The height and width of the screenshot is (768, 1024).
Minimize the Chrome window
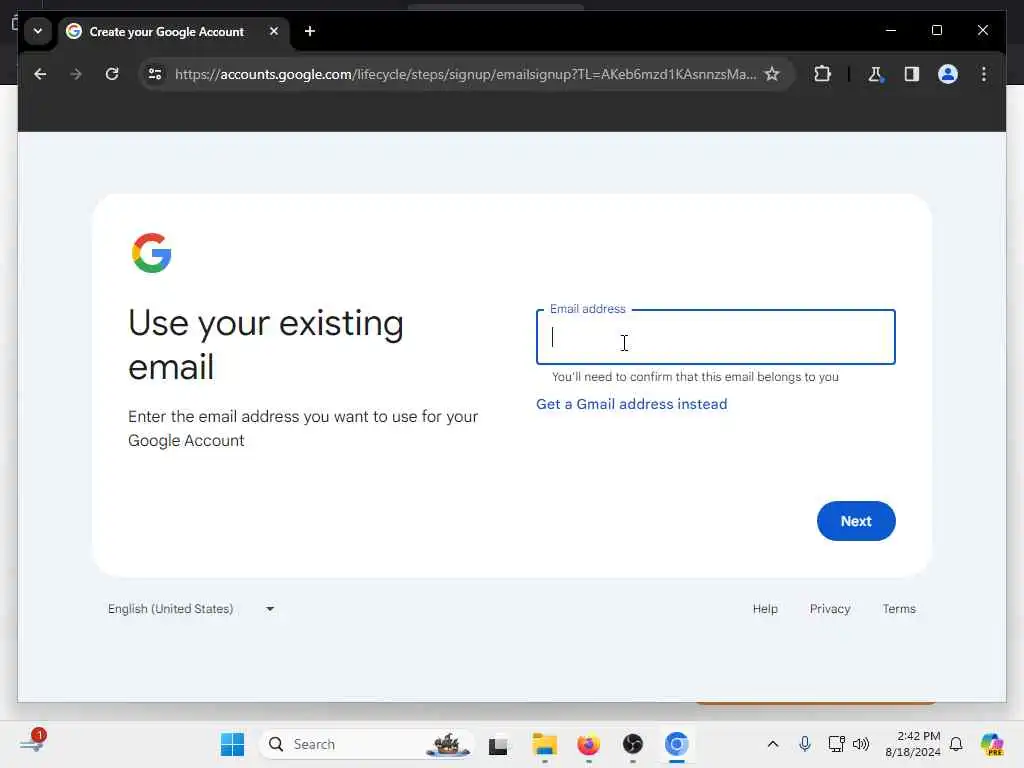click(891, 31)
